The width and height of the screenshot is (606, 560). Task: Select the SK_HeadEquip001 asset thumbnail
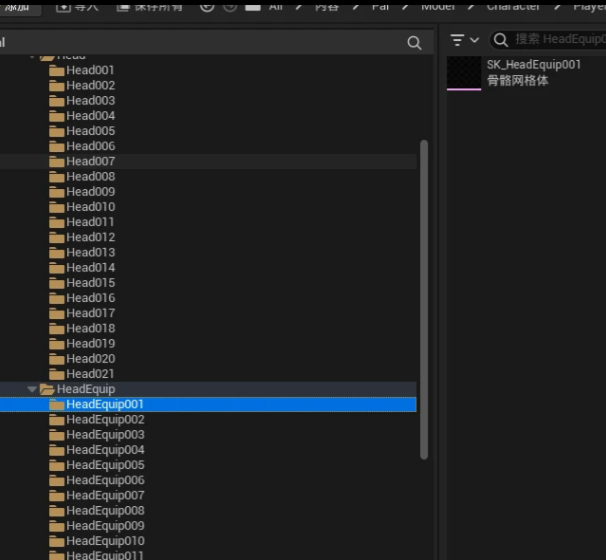[464, 73]
